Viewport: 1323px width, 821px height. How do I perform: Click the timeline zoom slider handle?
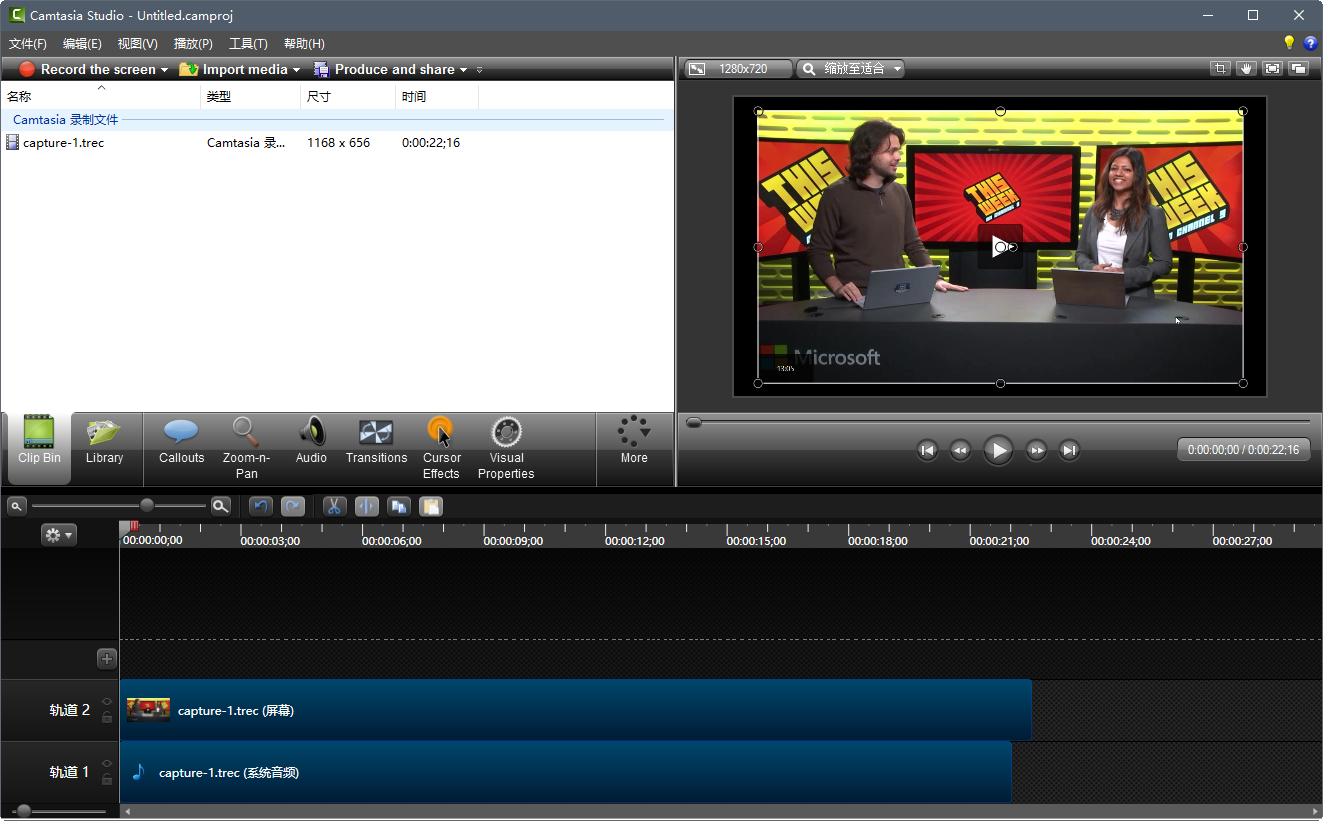147,506
